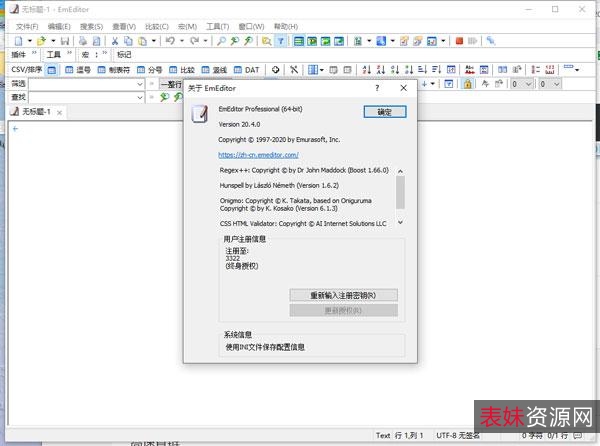Toggle the normal mode CSV button
The height and width of the screenshot is (446, 600).
pyautogui.click(x=52, y=70)
